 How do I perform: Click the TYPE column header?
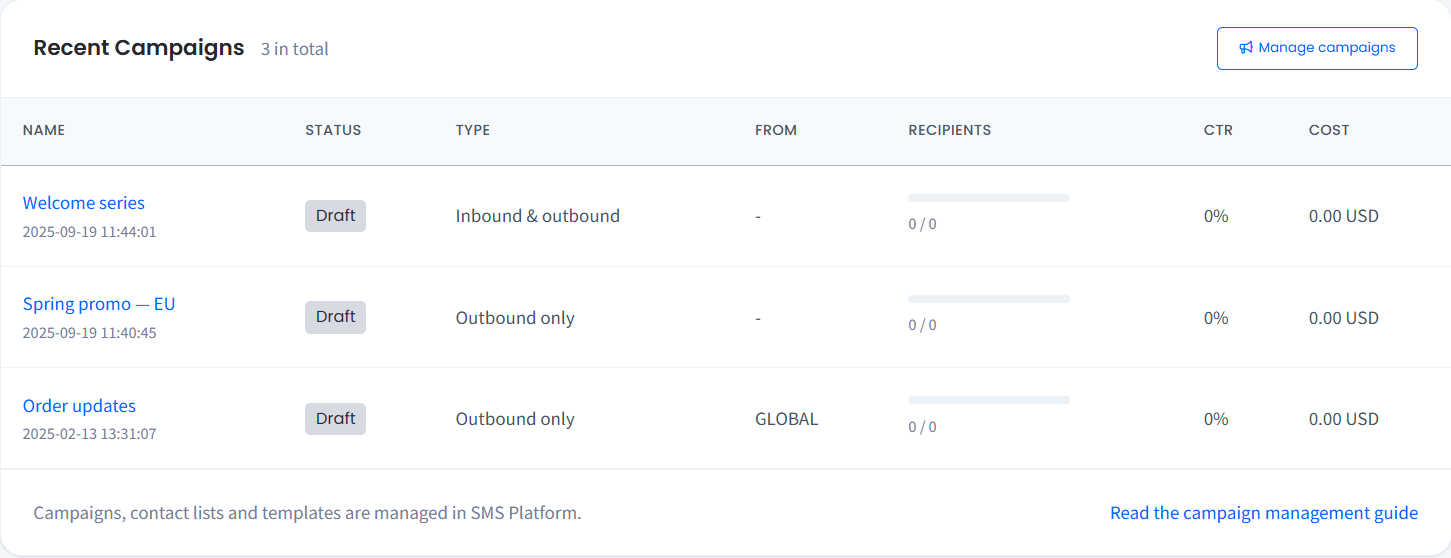tap(473, 130)
